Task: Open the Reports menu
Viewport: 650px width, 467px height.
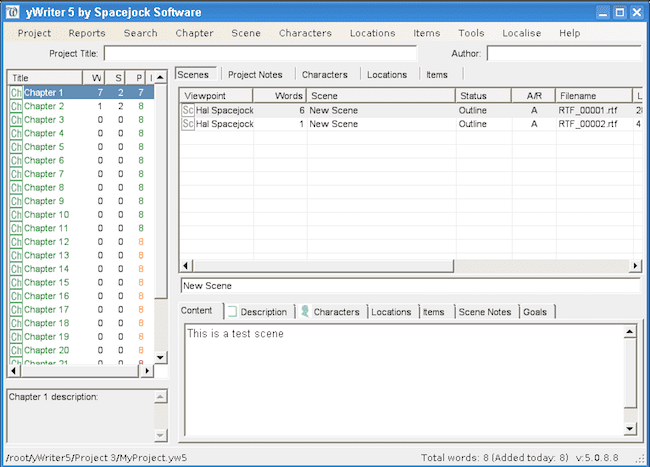Action: click(87, 33)
